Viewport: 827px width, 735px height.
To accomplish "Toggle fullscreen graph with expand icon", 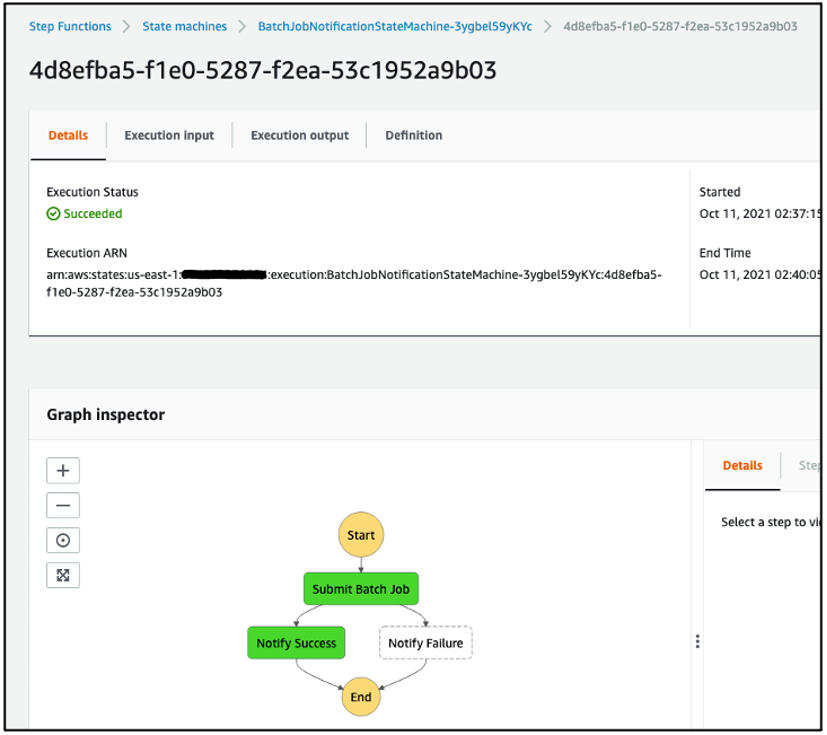I will coord(63,575).
